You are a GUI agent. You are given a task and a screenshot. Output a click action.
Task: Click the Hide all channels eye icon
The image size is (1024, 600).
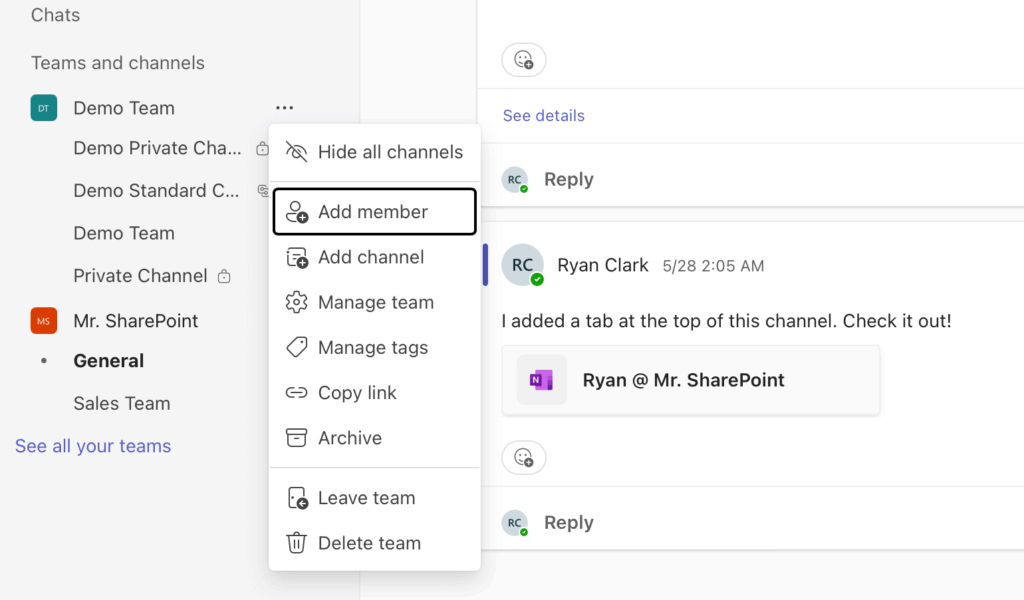(x=296, y=152)
